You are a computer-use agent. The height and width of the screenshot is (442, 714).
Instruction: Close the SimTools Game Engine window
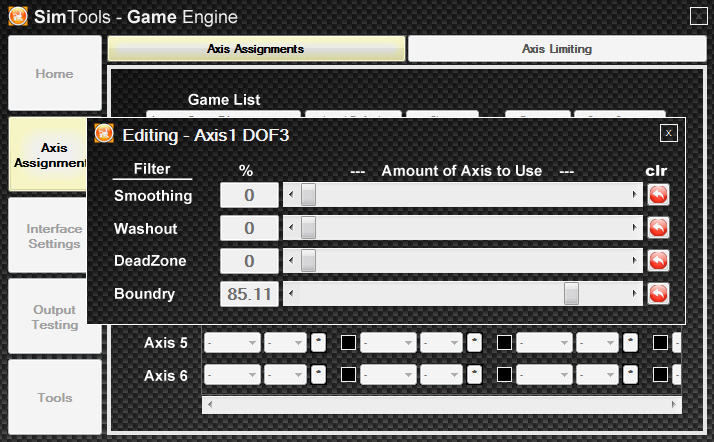(699, 16)
